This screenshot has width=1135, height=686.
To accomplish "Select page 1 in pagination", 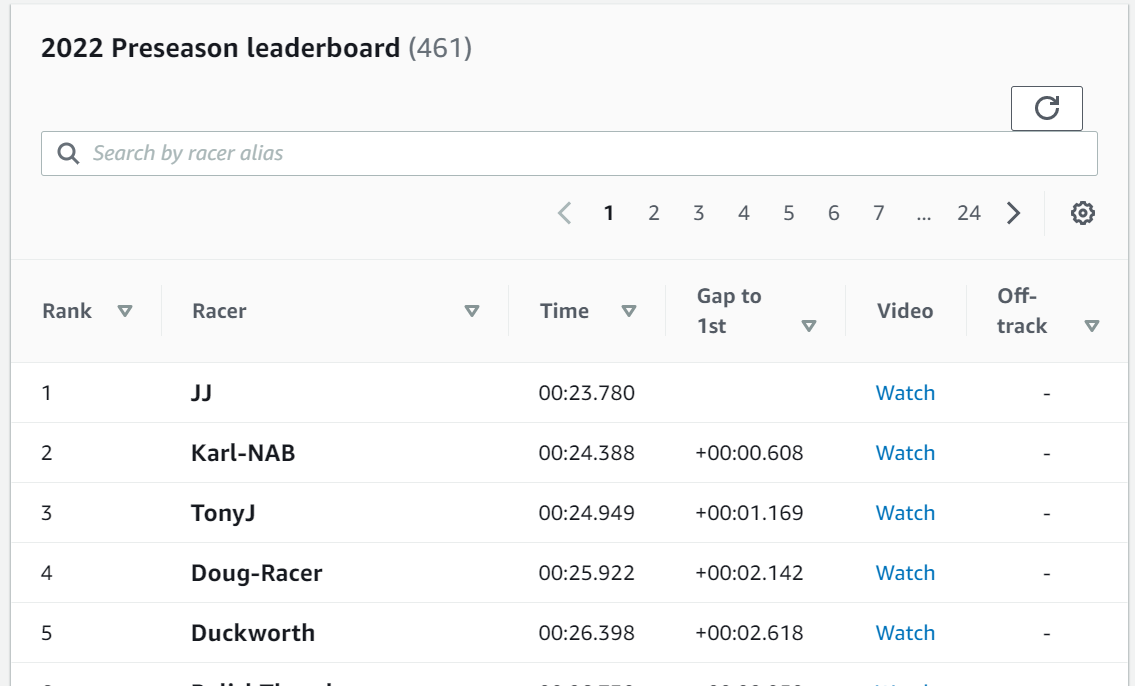I will pos(609,213).
